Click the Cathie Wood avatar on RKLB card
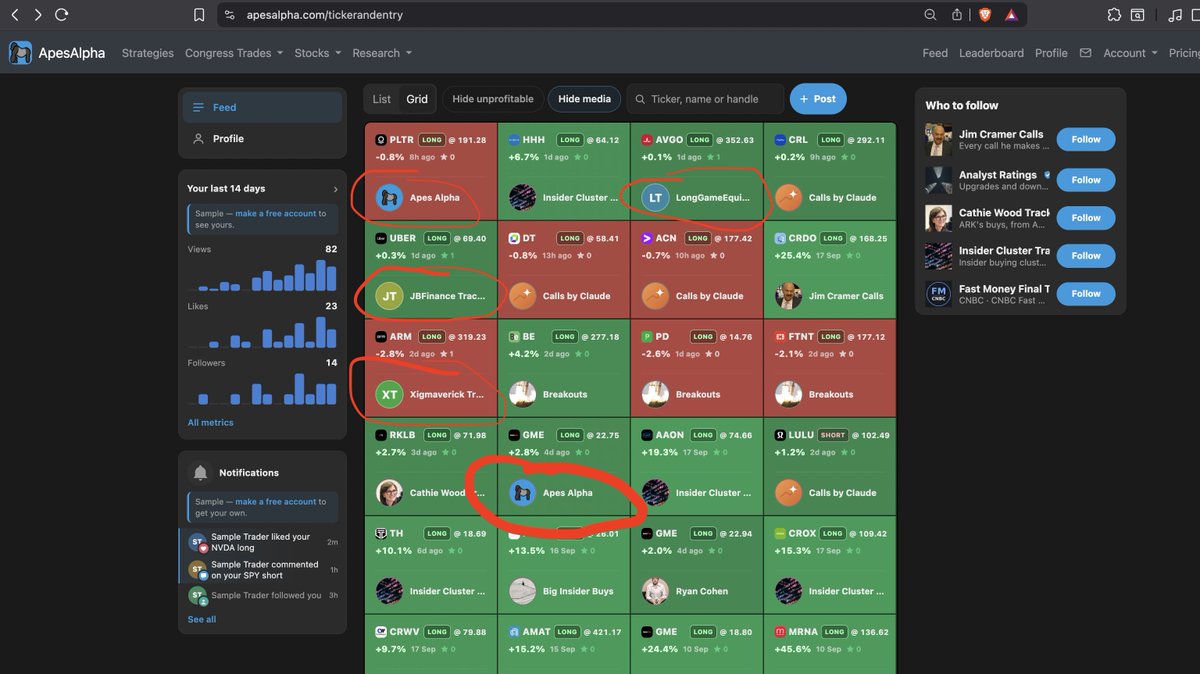Screen dimensions: 1200x674 click(x=388, y=492)
